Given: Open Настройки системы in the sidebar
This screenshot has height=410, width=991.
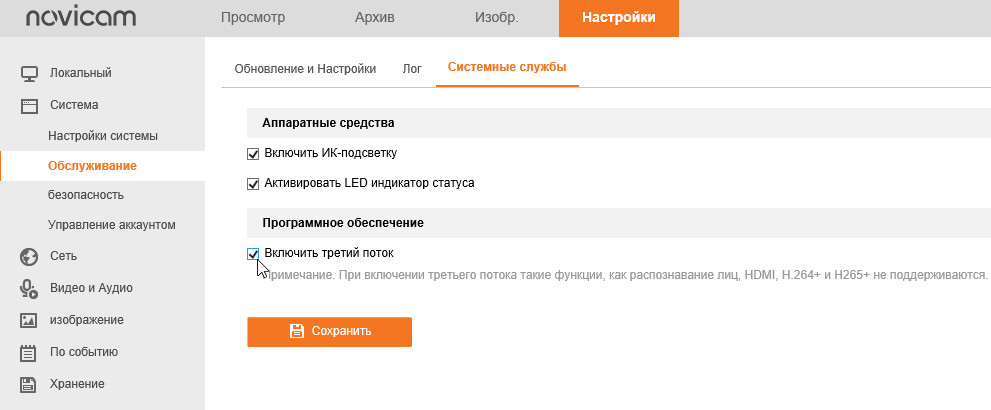Looking at the screenshot, I should (x=103, y=135).
